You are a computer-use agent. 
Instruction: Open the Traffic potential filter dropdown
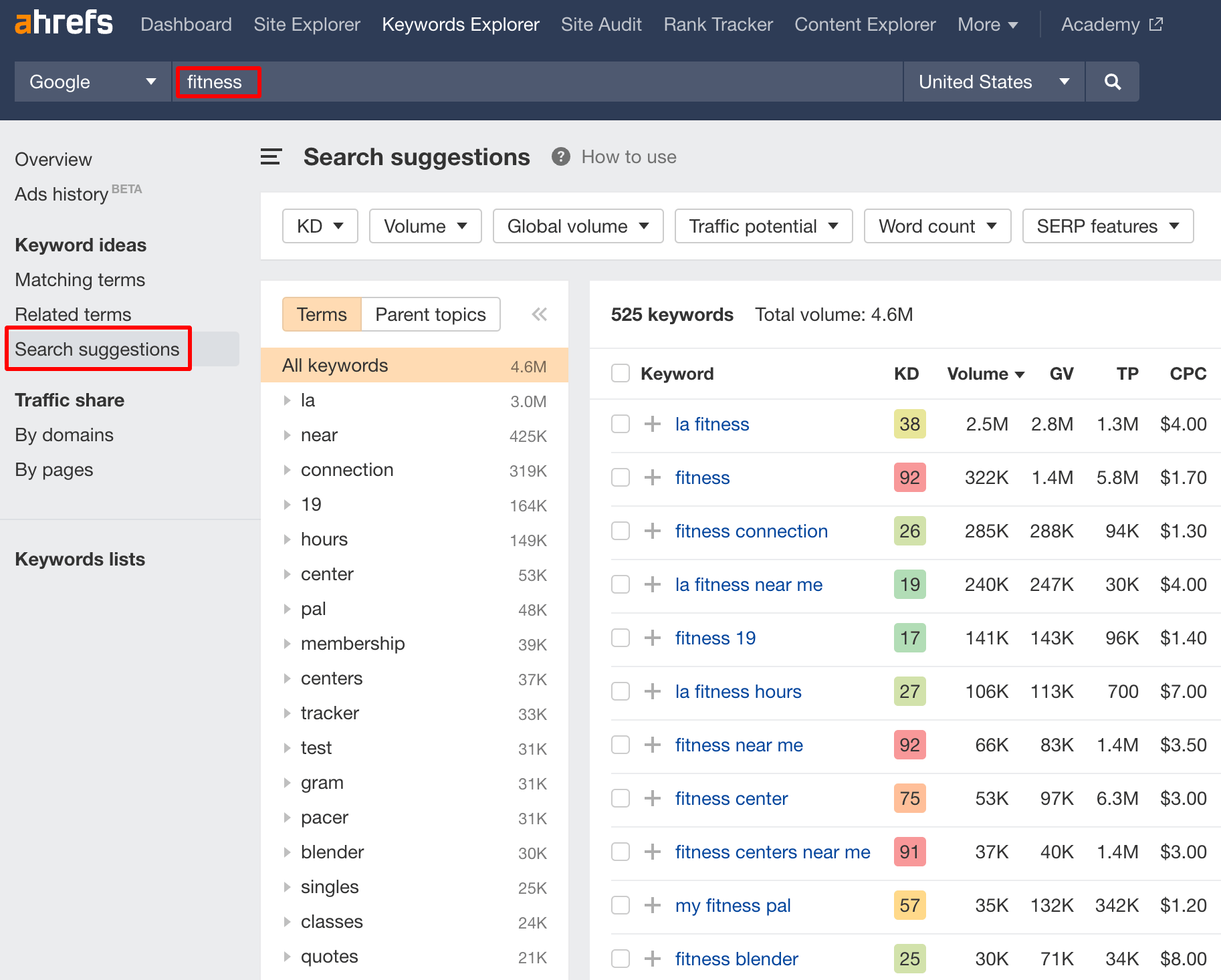764,226
